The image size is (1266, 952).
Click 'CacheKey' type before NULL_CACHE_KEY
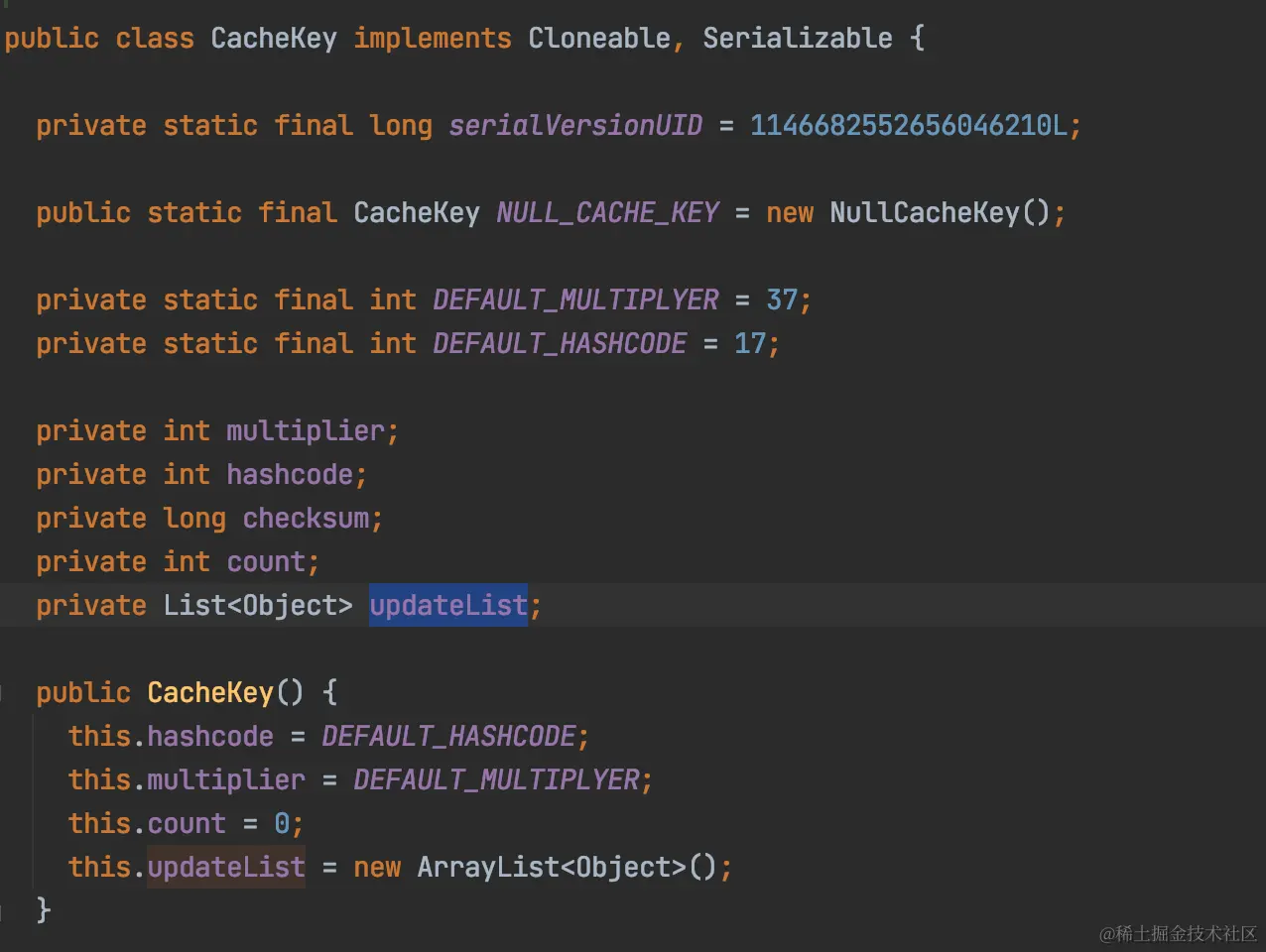(x=417, y=213)
